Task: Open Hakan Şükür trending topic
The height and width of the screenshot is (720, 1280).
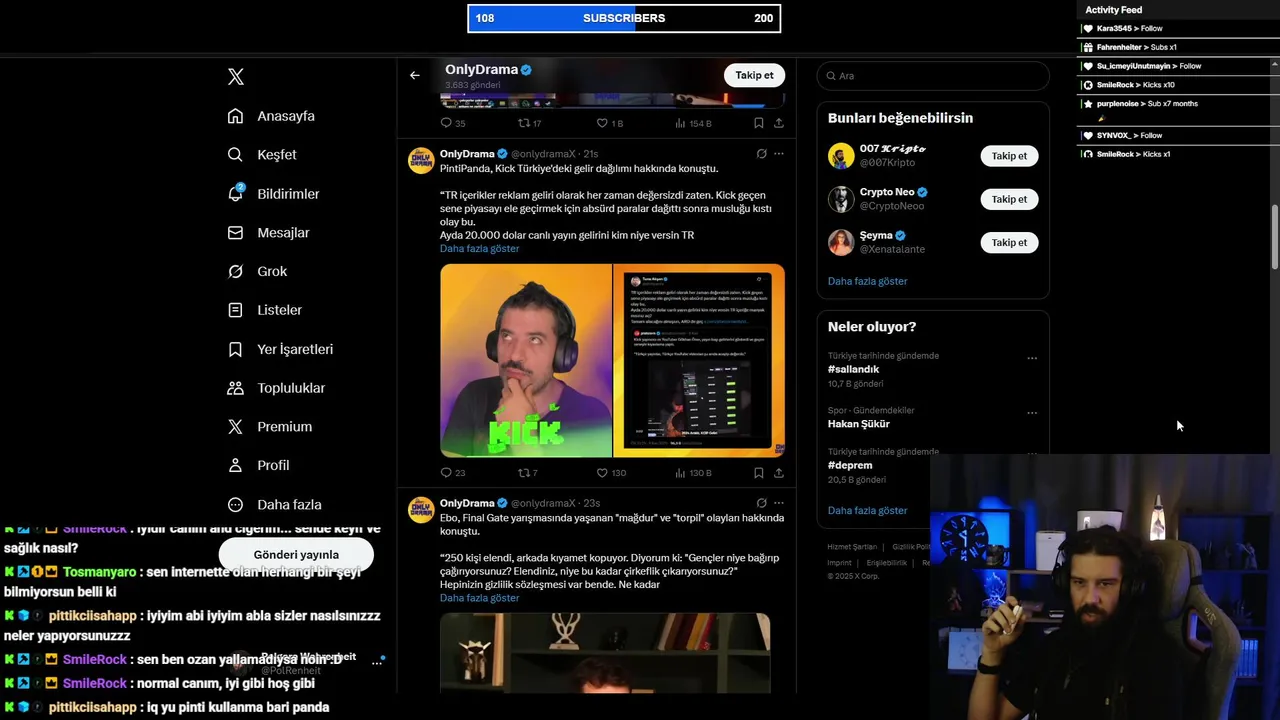Action: pyautogui.click(x=858, y=423)
